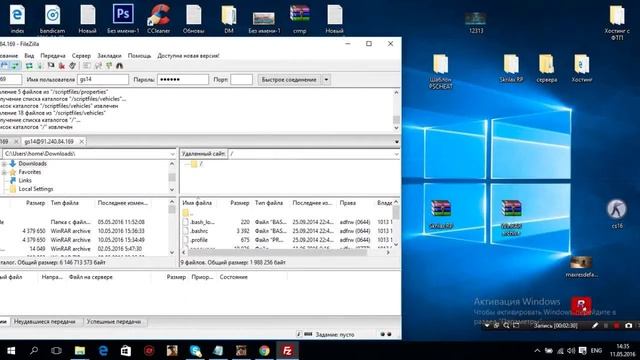Open the сервера desktop folder
Viewport: 640px width, 360px height.
547,68
